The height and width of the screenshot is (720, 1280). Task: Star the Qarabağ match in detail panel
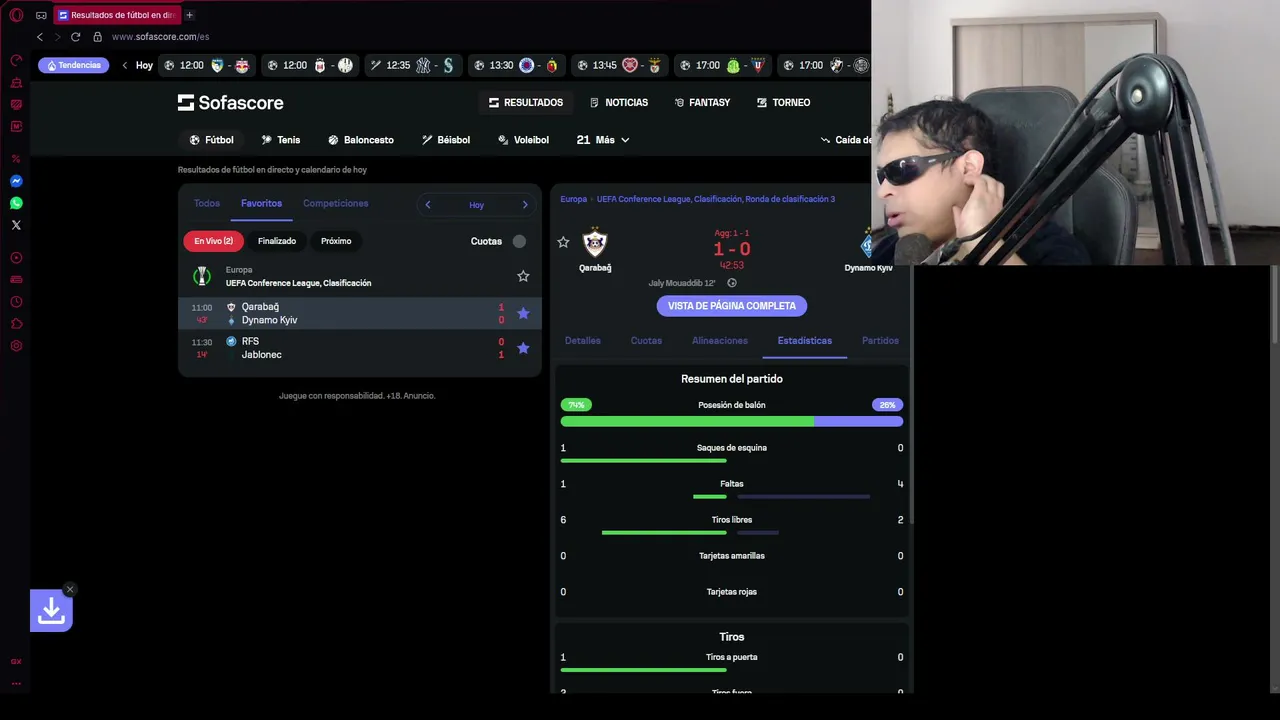click(563, 242)
